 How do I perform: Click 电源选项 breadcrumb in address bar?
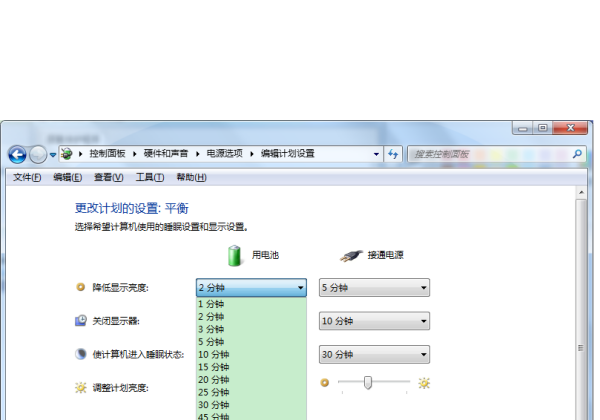coord(225,154)
